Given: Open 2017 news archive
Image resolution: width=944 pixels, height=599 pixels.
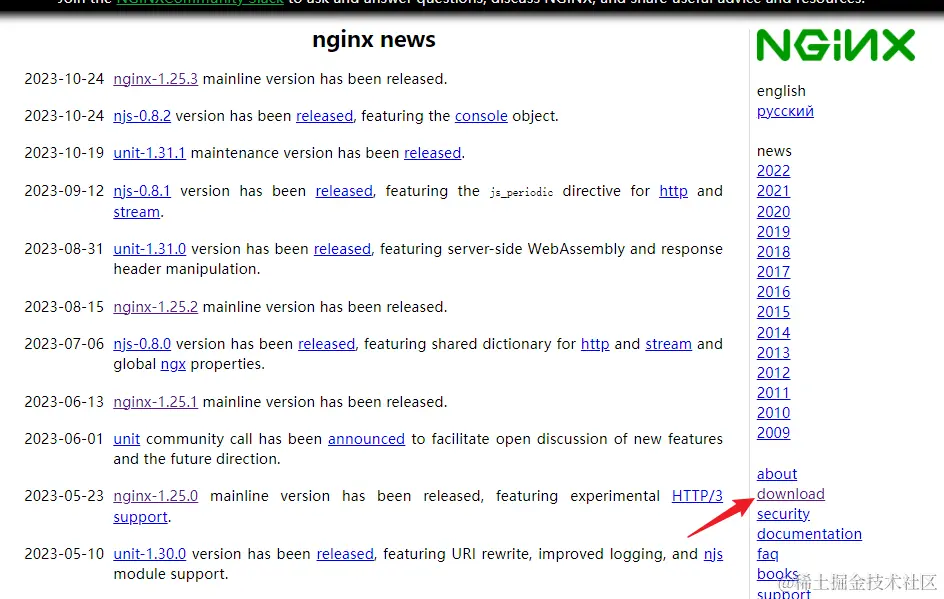Looking at the screenshot, I should click(x=773, y=272).
